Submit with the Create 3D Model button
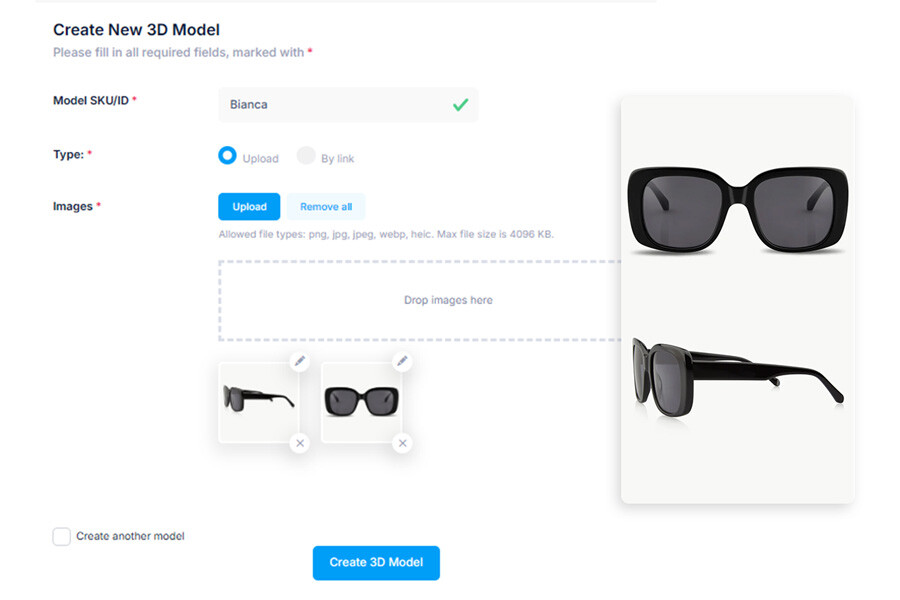 376,562
